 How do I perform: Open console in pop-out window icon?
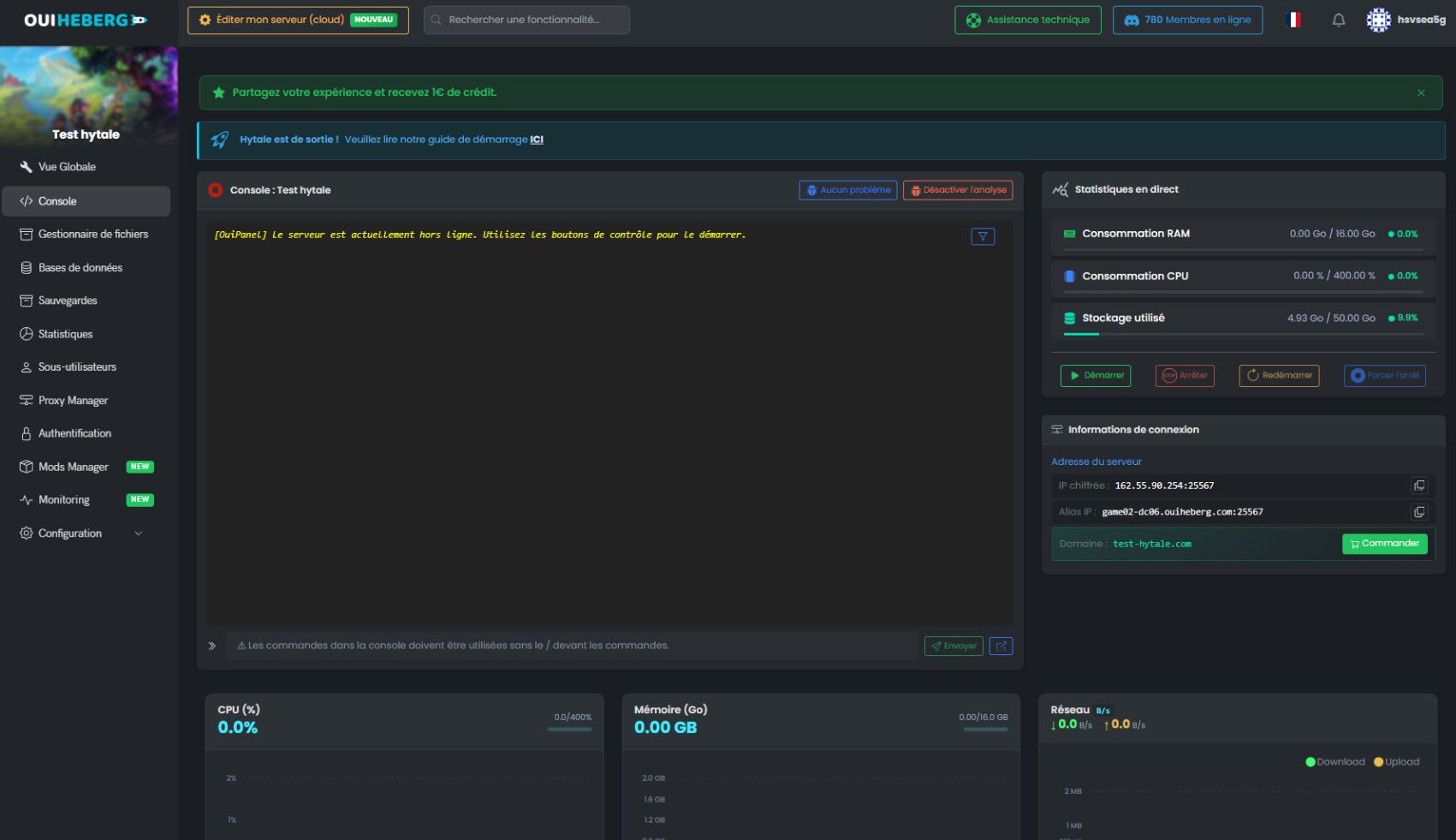[1001, 646]
